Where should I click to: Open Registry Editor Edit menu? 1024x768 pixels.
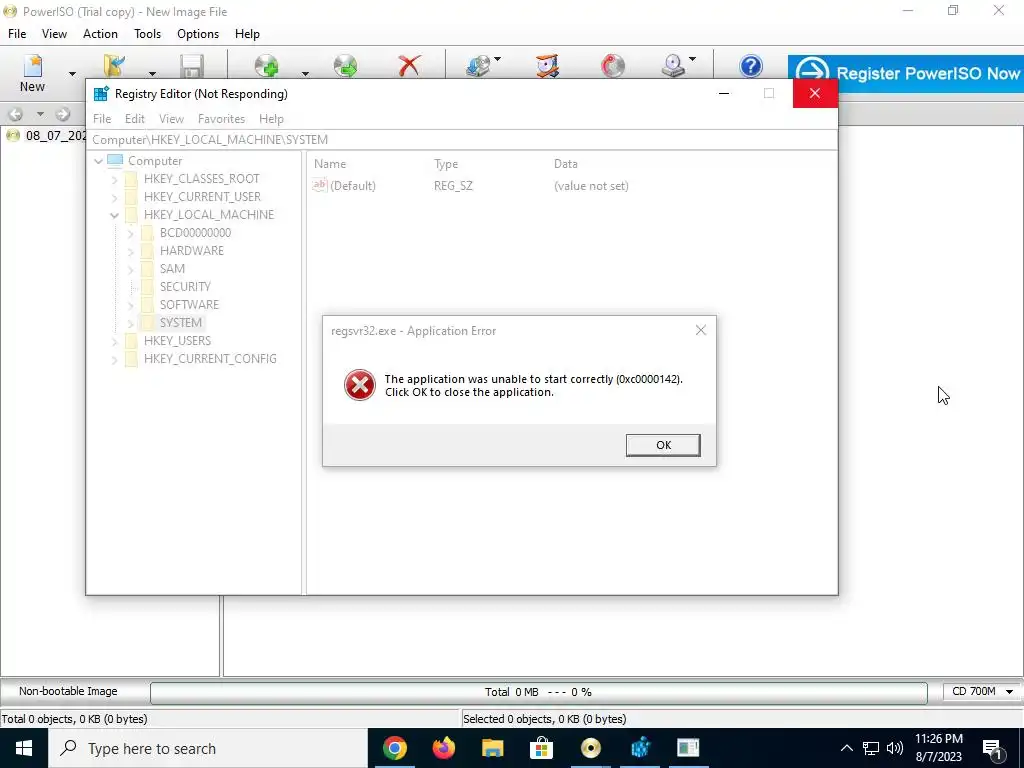coord(135,119)
